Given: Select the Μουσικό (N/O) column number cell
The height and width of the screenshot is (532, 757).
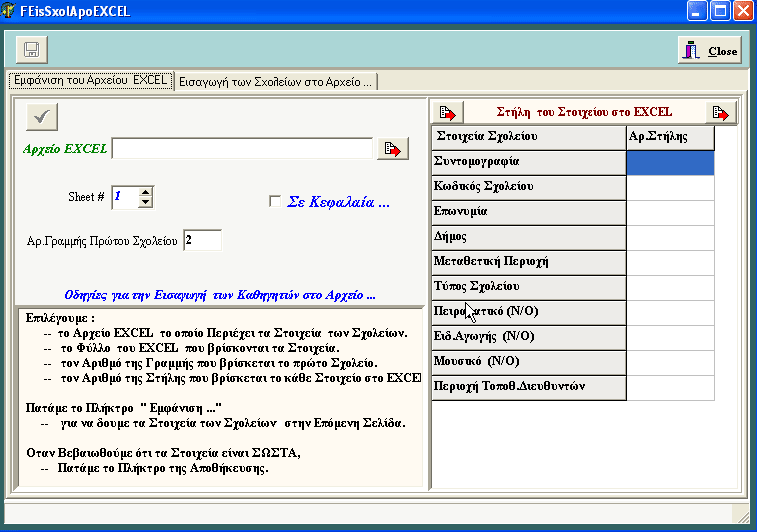Looking at the screenshot, I should tap(670, 361).
